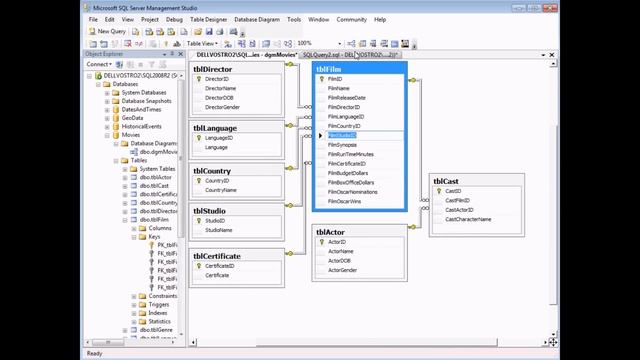The width and height of the screenshot is (640, 360).
Task: Expand the GeoData database node
Action: [x=107, y=118]
